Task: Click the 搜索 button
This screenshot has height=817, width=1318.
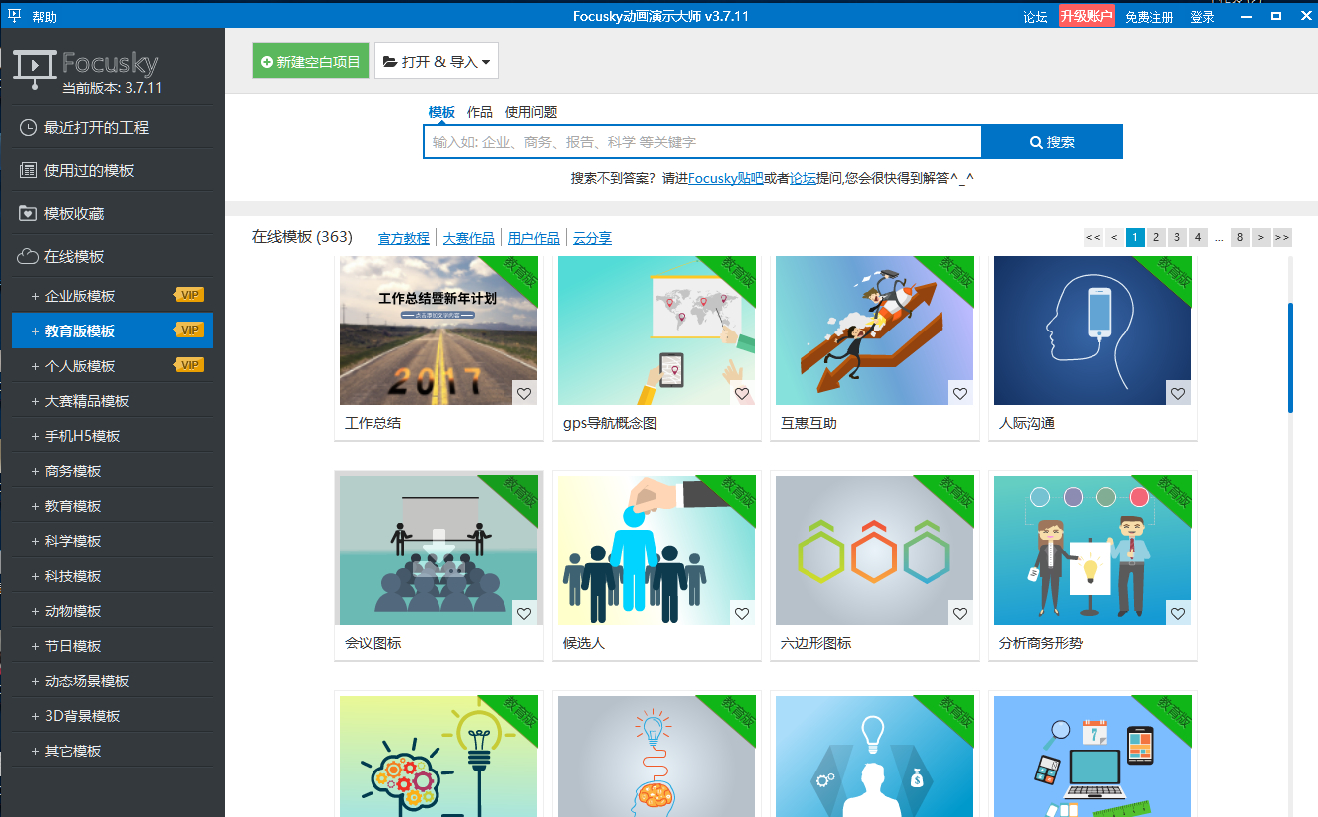Action: pyautogui.click(x=1052, y=142)
